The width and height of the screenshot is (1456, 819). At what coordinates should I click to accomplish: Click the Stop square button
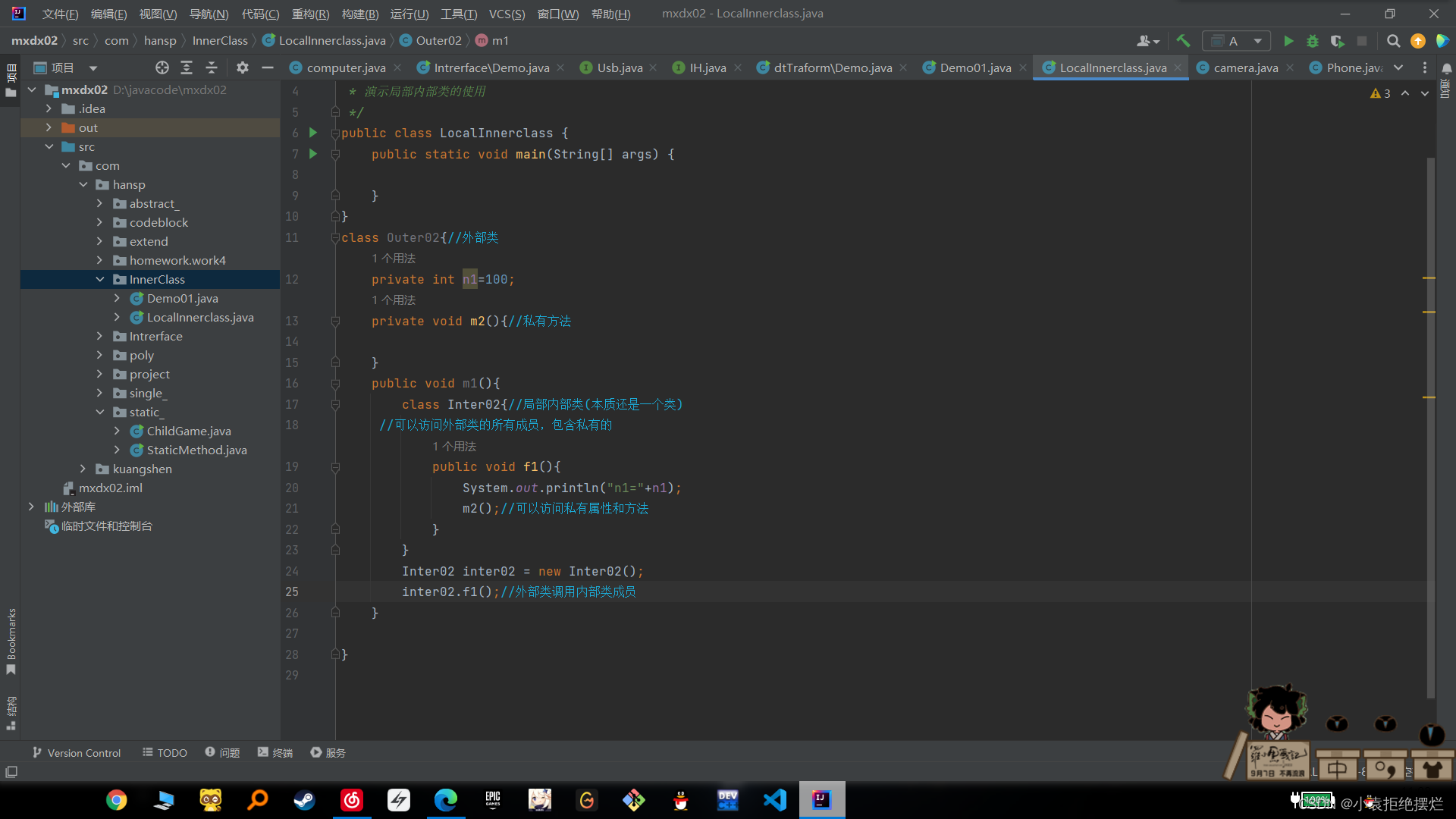(x=1362, y=41)
